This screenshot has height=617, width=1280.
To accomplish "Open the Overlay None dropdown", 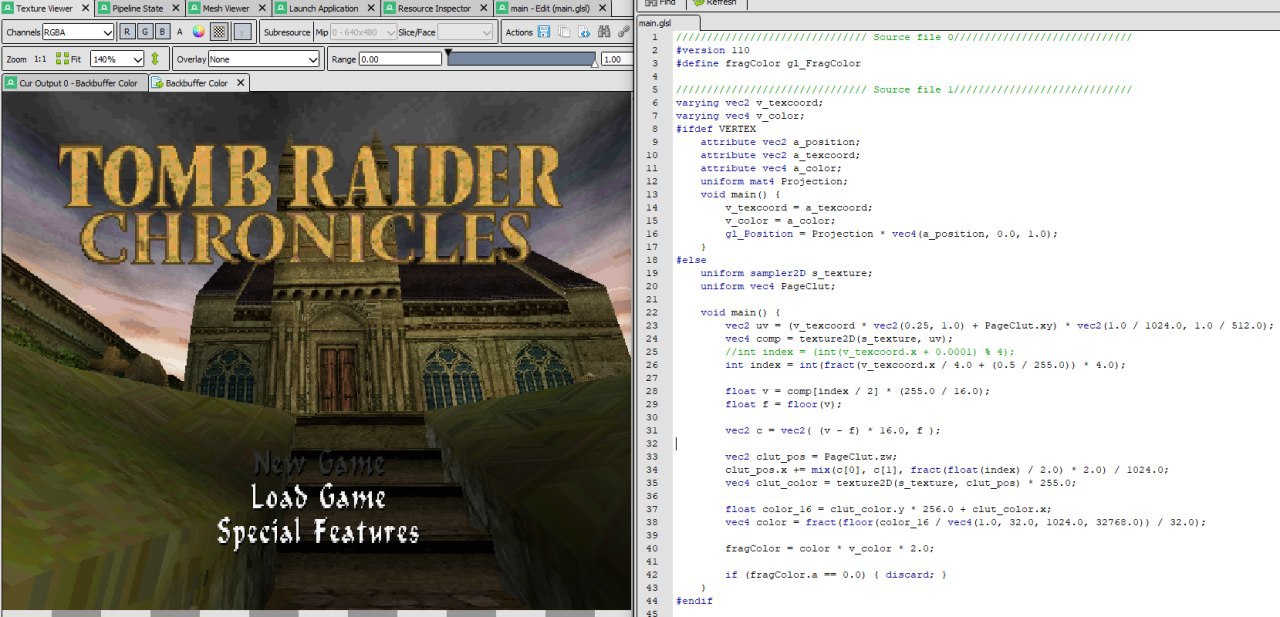I will click(264, 59).
